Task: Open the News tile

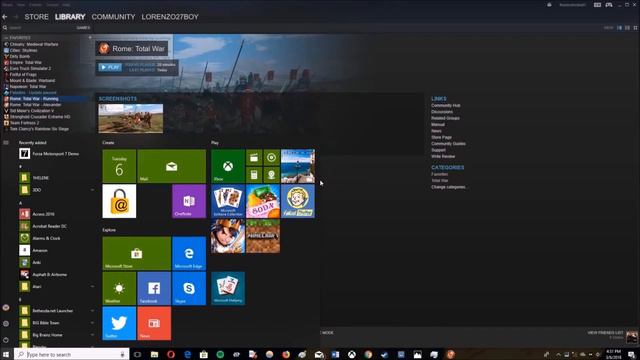Action: tap(154, 323)
